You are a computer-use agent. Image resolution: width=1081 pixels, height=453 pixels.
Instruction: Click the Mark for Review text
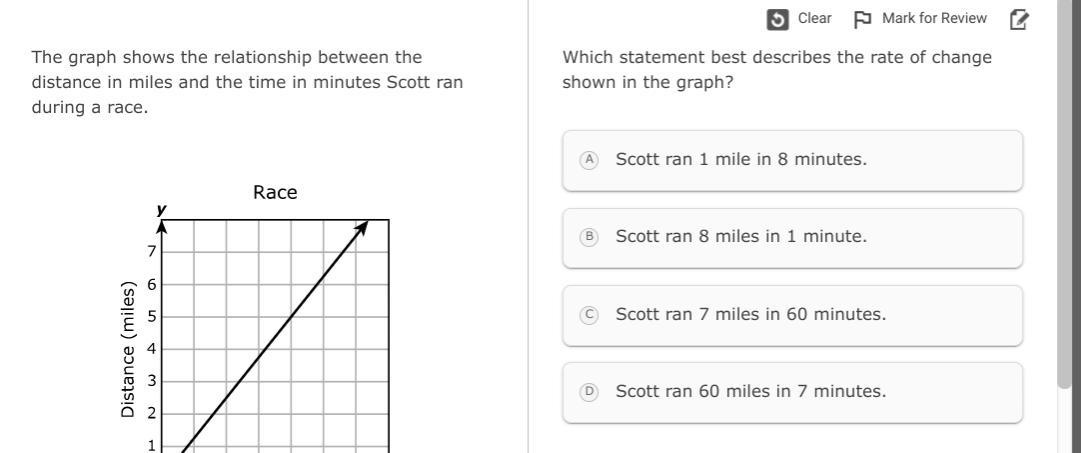[934, 19]
